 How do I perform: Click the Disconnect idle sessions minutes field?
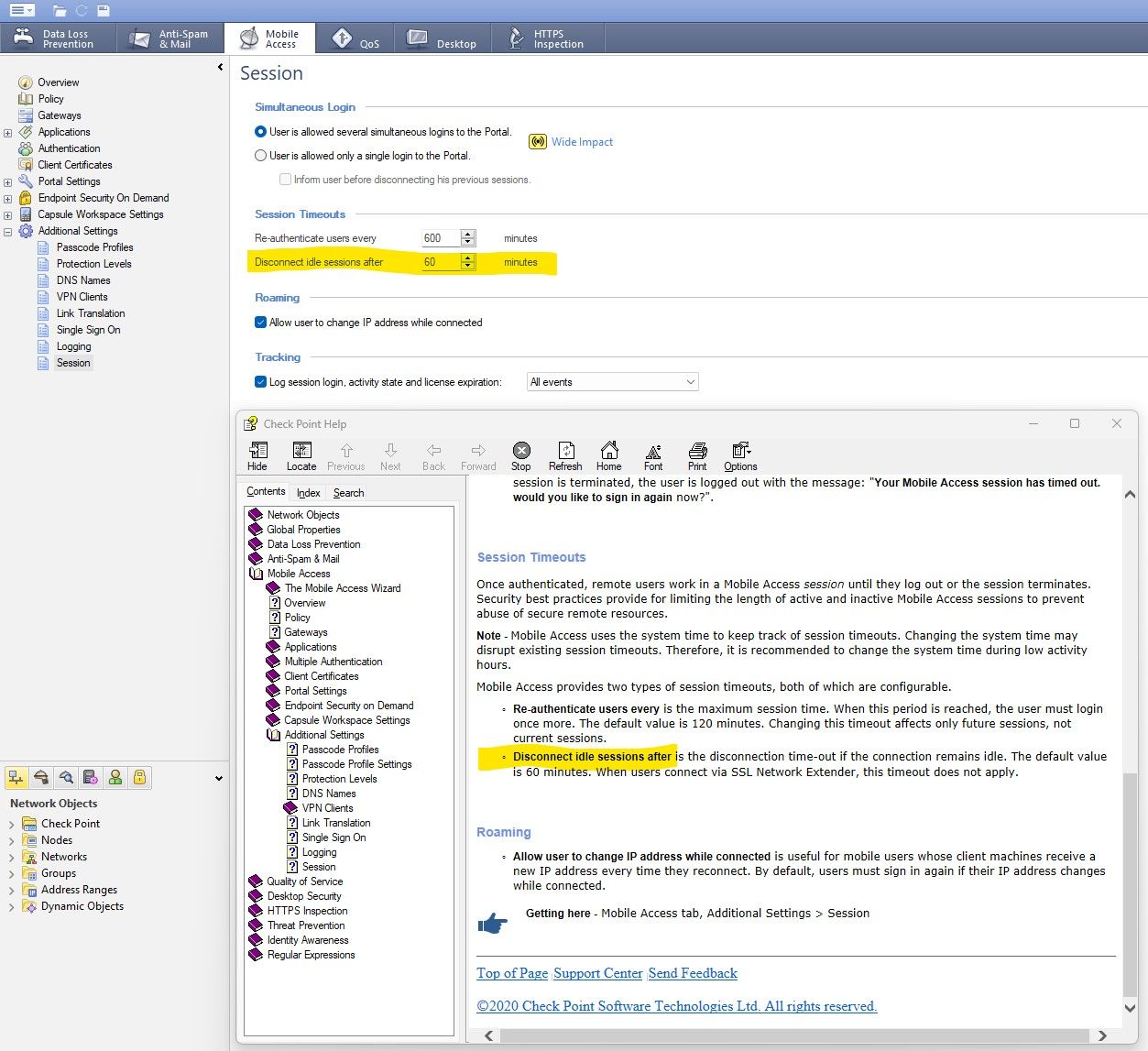point(440,263)
